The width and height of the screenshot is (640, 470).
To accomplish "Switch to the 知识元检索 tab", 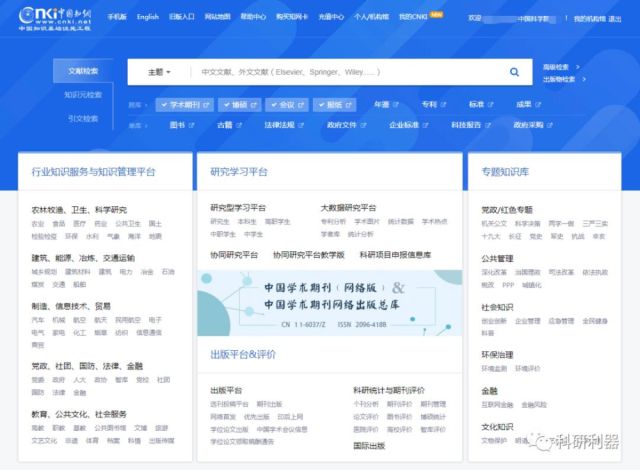I will pos(83,95).
